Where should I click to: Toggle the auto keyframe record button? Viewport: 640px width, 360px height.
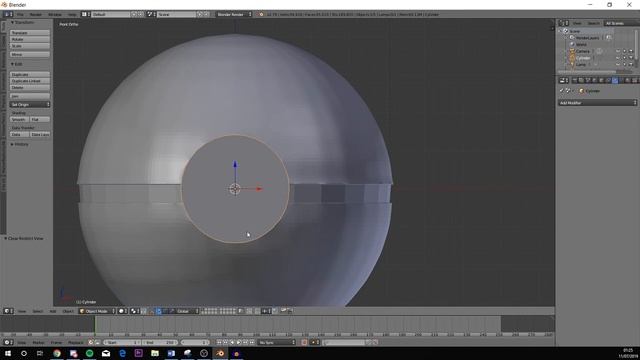[304, 342]
